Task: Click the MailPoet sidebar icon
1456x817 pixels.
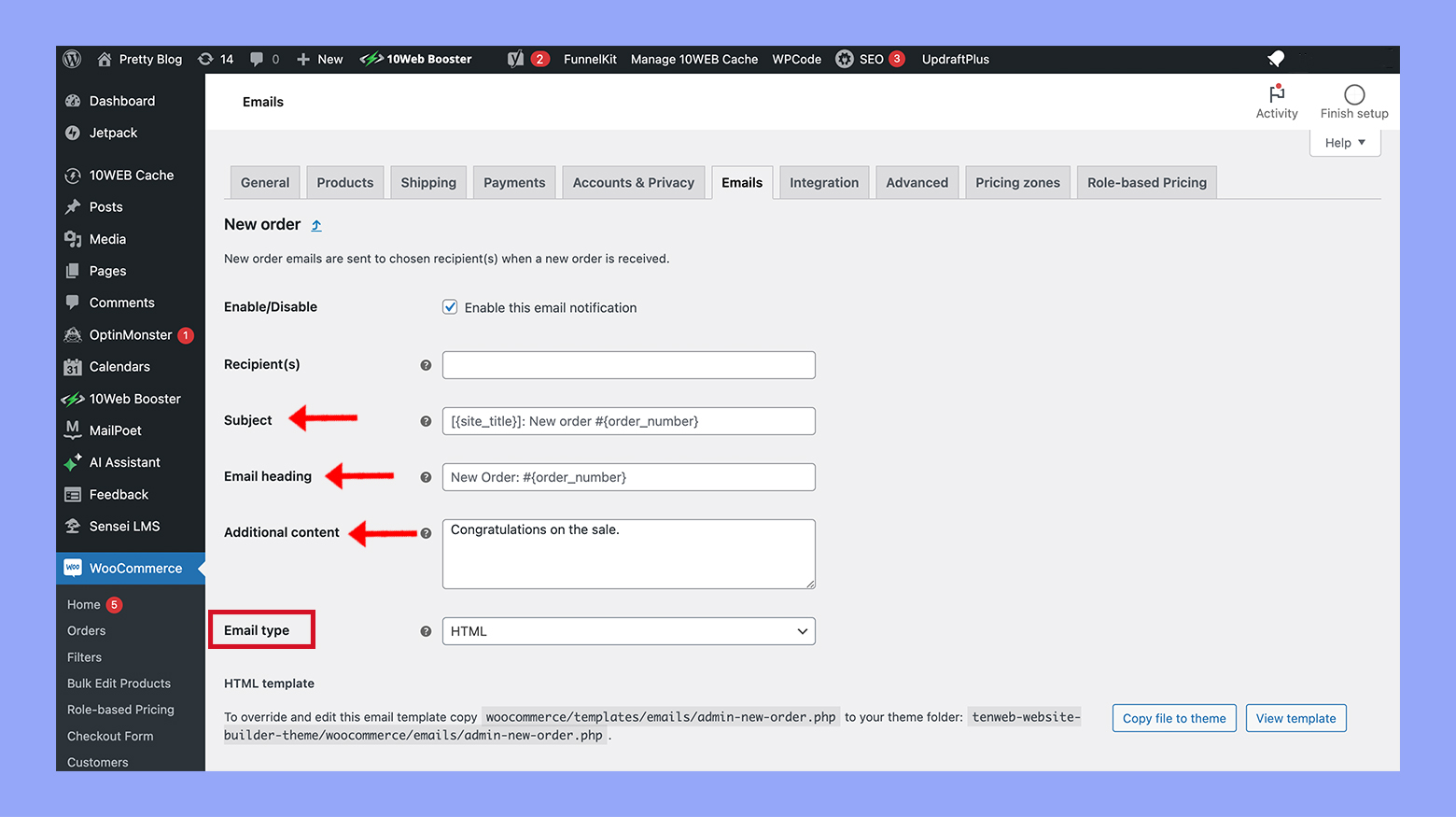Action: click(73, 430)
